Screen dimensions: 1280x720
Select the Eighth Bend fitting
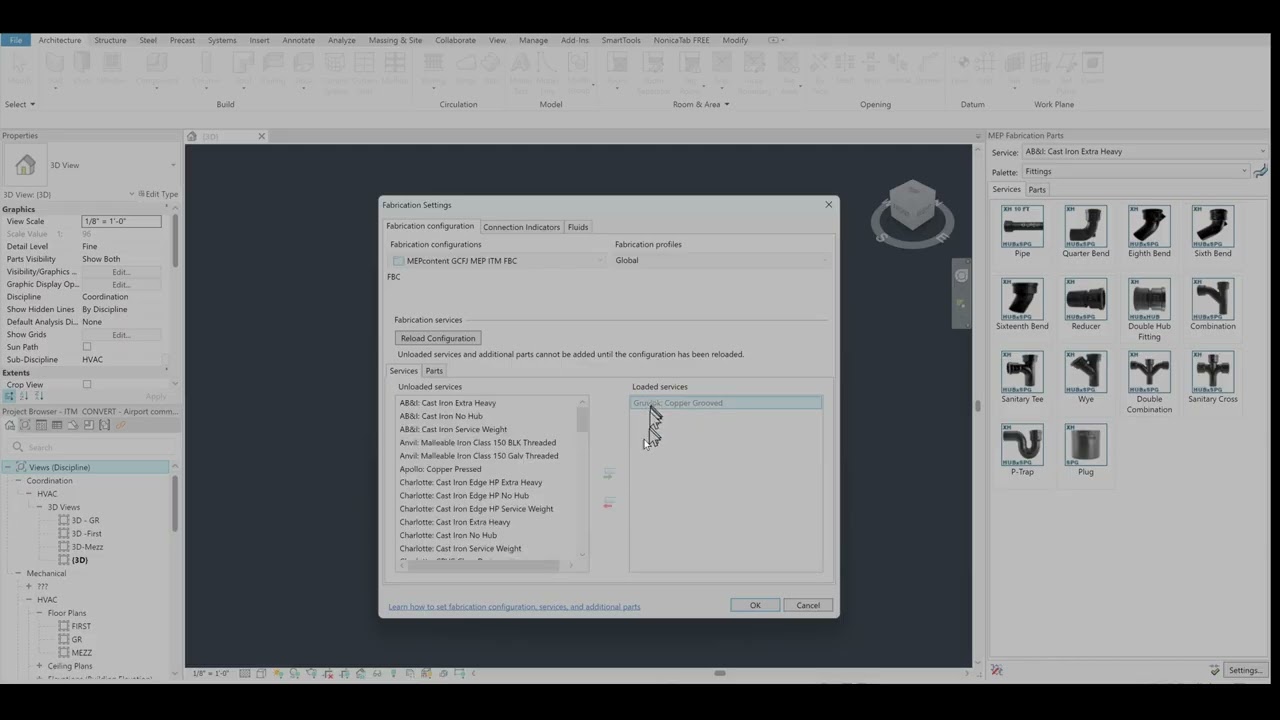pyautogui.click(x=1149, y=231)
